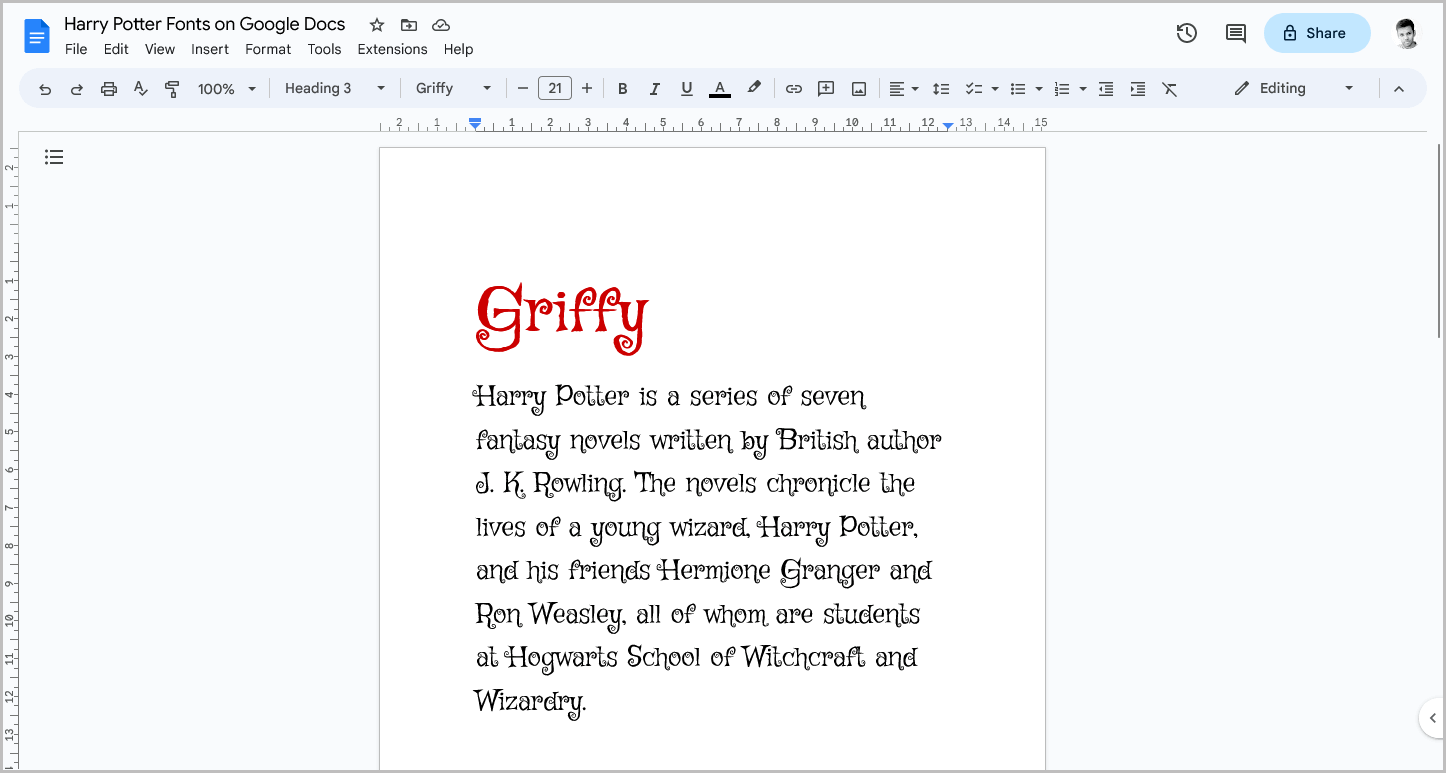This screenshot has height=773, width=1446.
Task: Select the Clear formatting icon
Action: click(x=1170, y=88)
